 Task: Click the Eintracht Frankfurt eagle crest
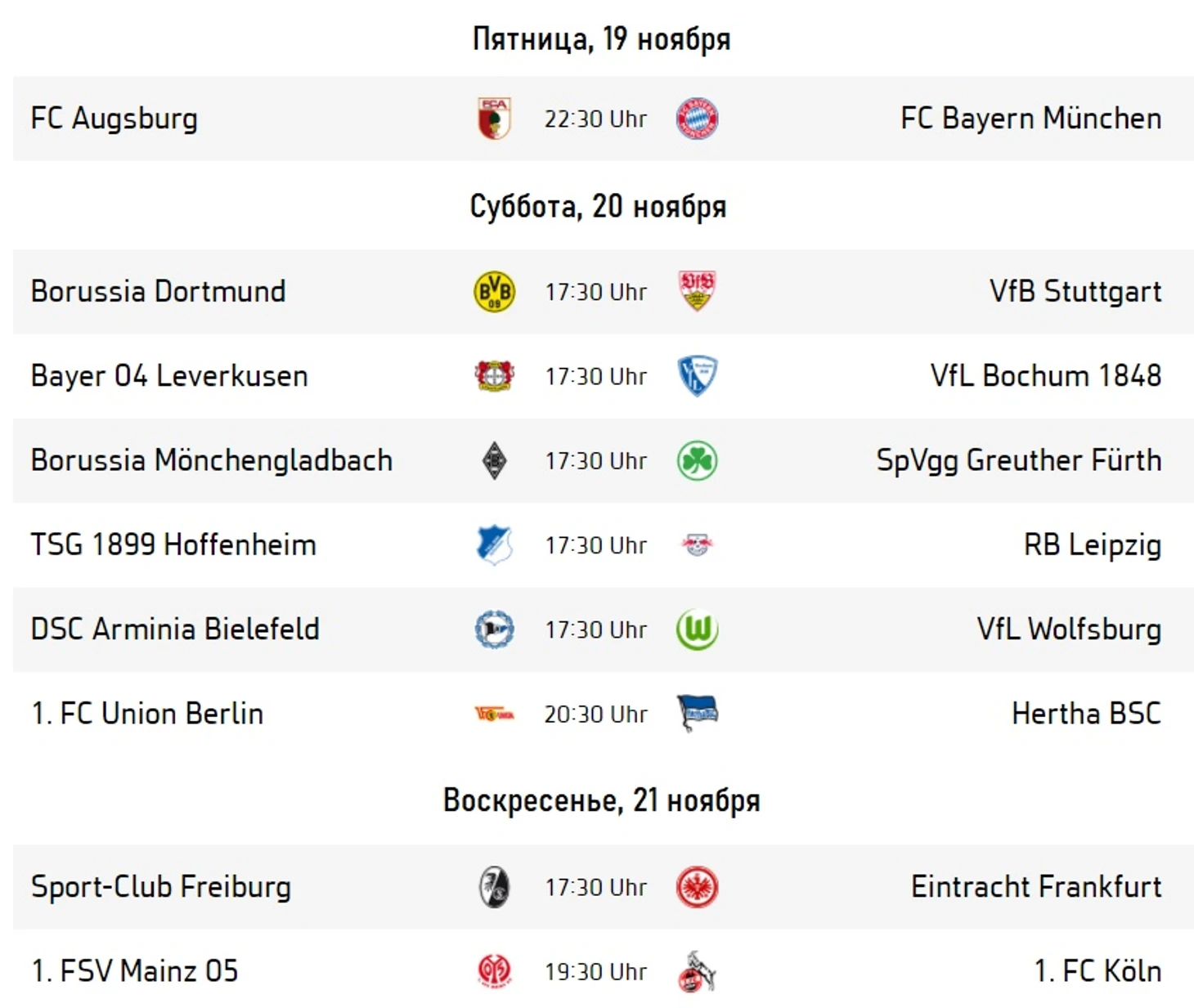(x=697, y=887)
